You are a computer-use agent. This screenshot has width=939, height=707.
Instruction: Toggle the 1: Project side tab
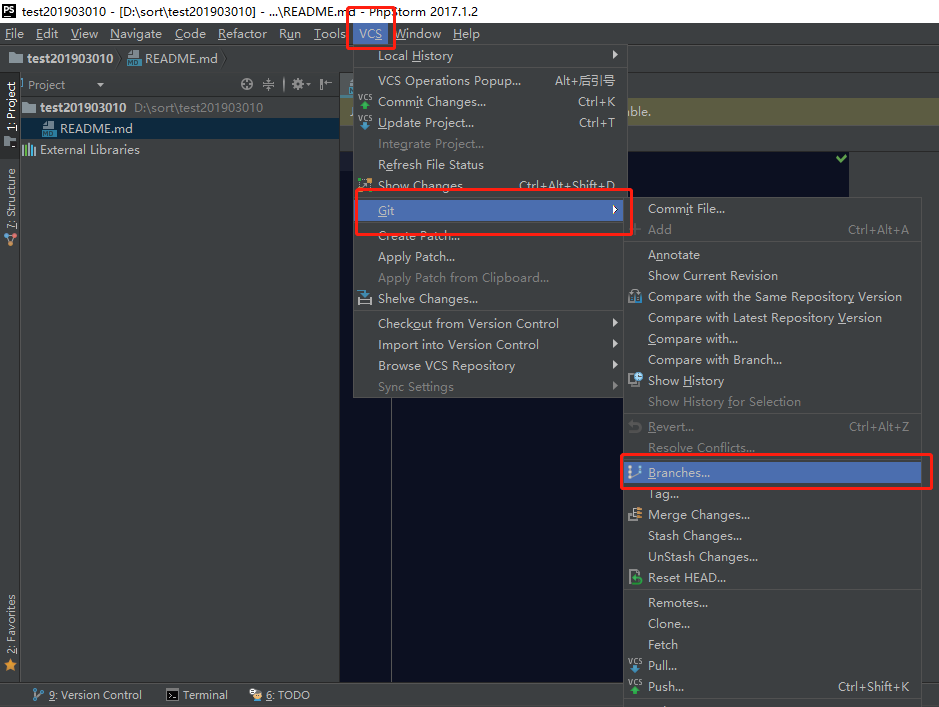[x=10, y=114]
